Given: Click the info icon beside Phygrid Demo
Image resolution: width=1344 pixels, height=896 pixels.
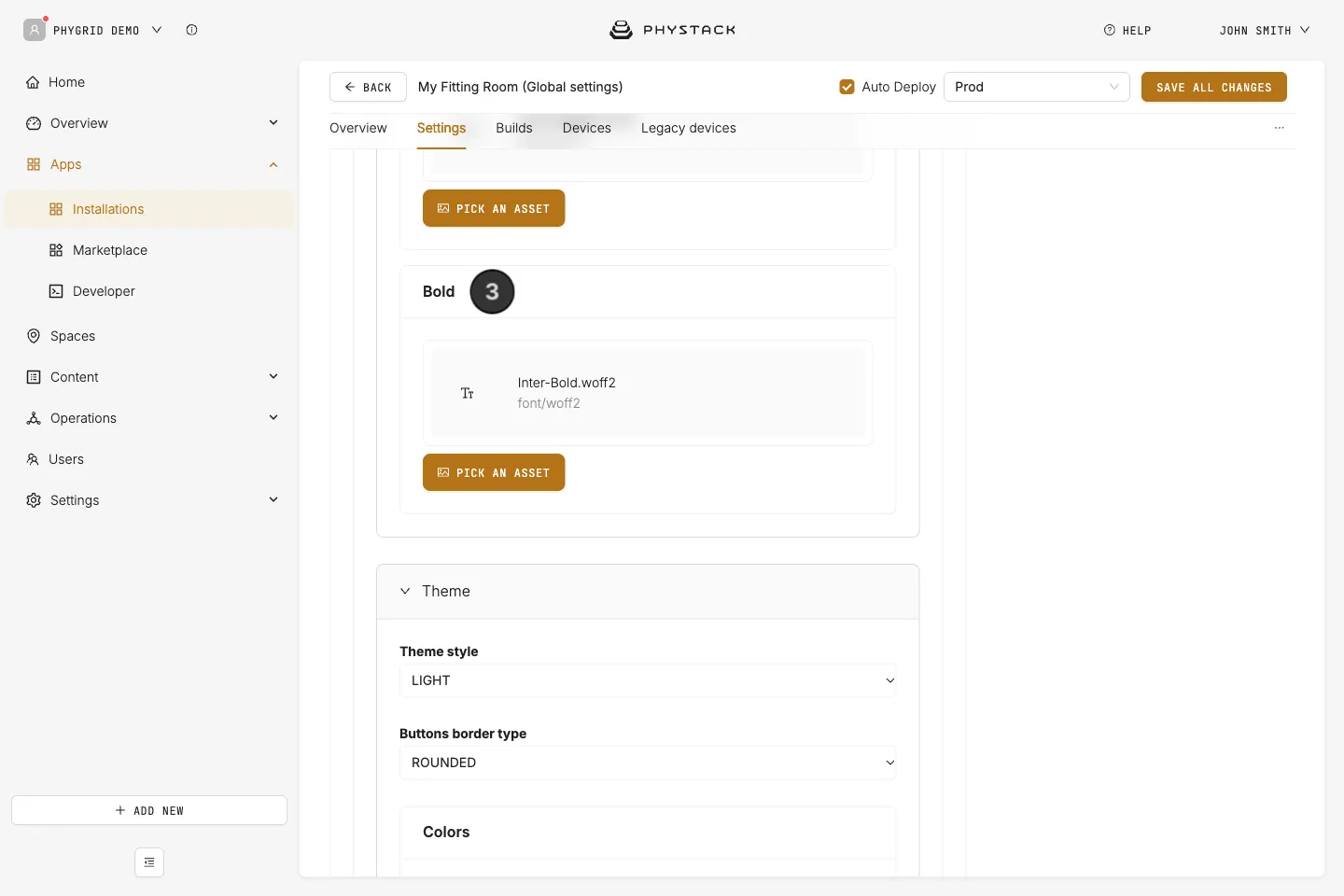Looking at the screenshot, I should pyautogui.click(x=191, y=30).
